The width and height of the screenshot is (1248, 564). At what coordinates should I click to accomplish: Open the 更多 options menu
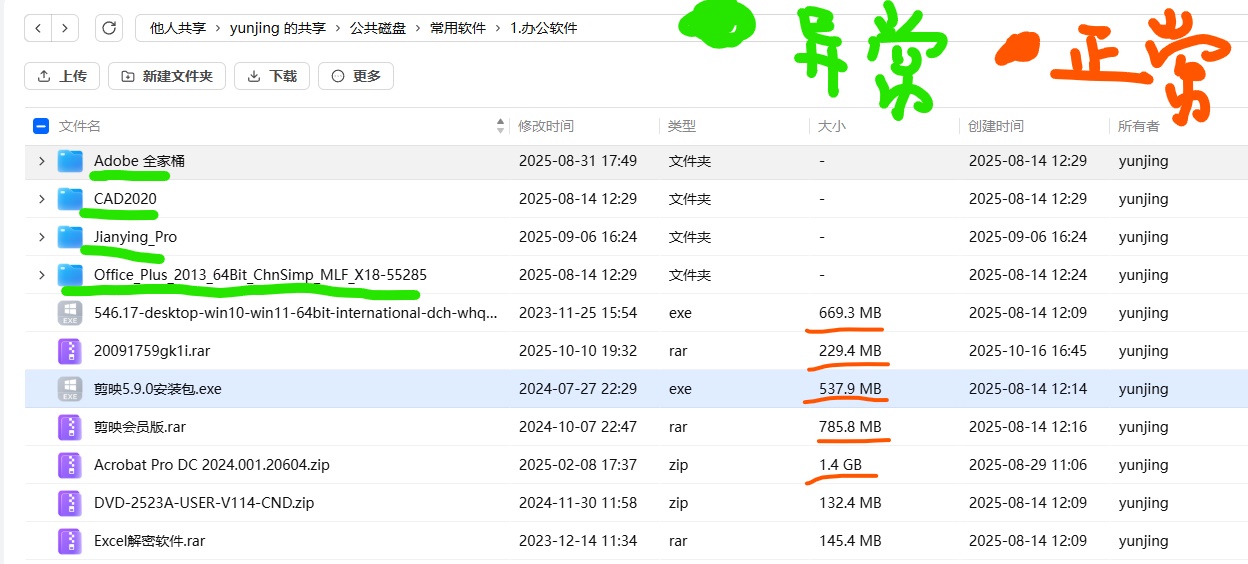[356, 76]
